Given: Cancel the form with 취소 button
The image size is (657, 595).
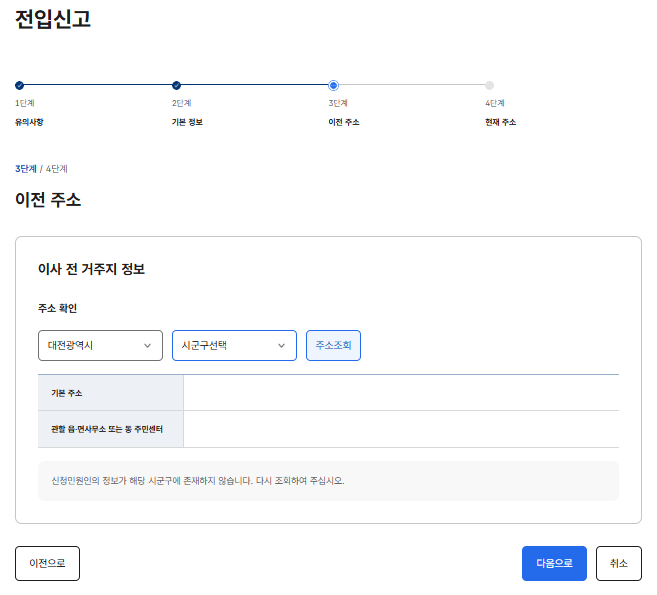Looking at the screenshot, I should pos(618,563).
